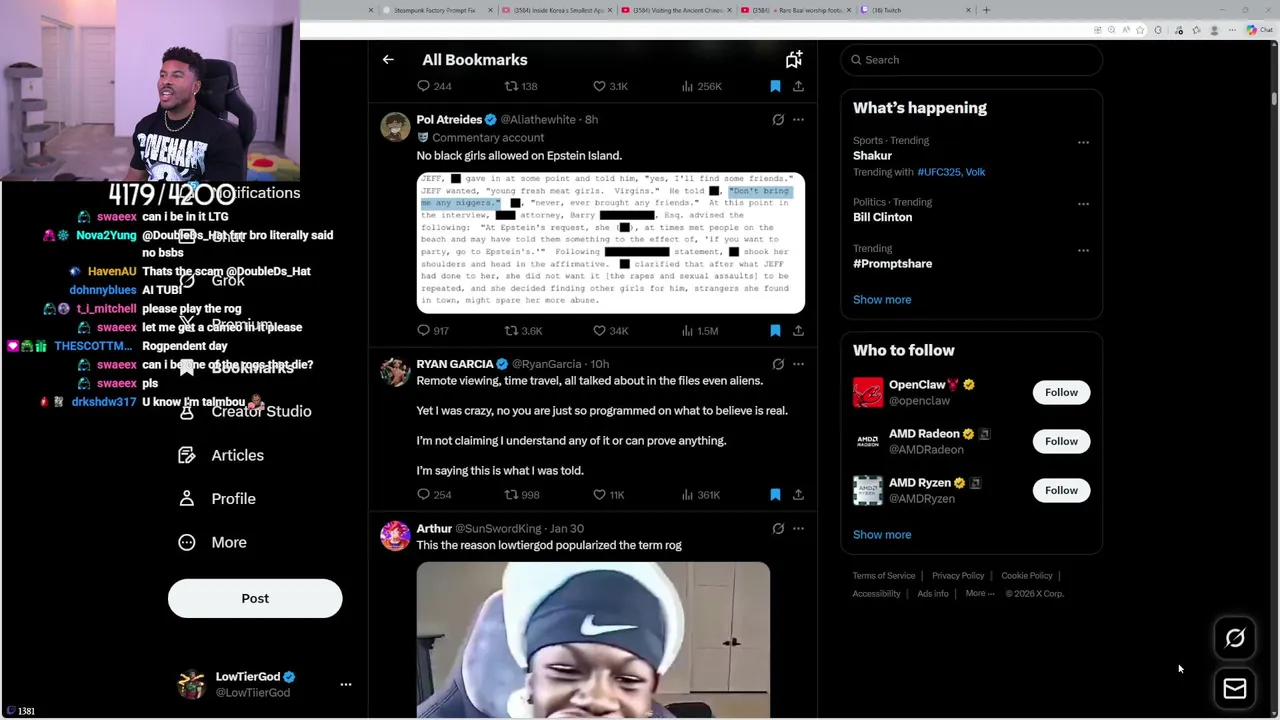Open Bill Clinton trending topic
Viewport: 1280px width, 720px height.
point(882,217)
